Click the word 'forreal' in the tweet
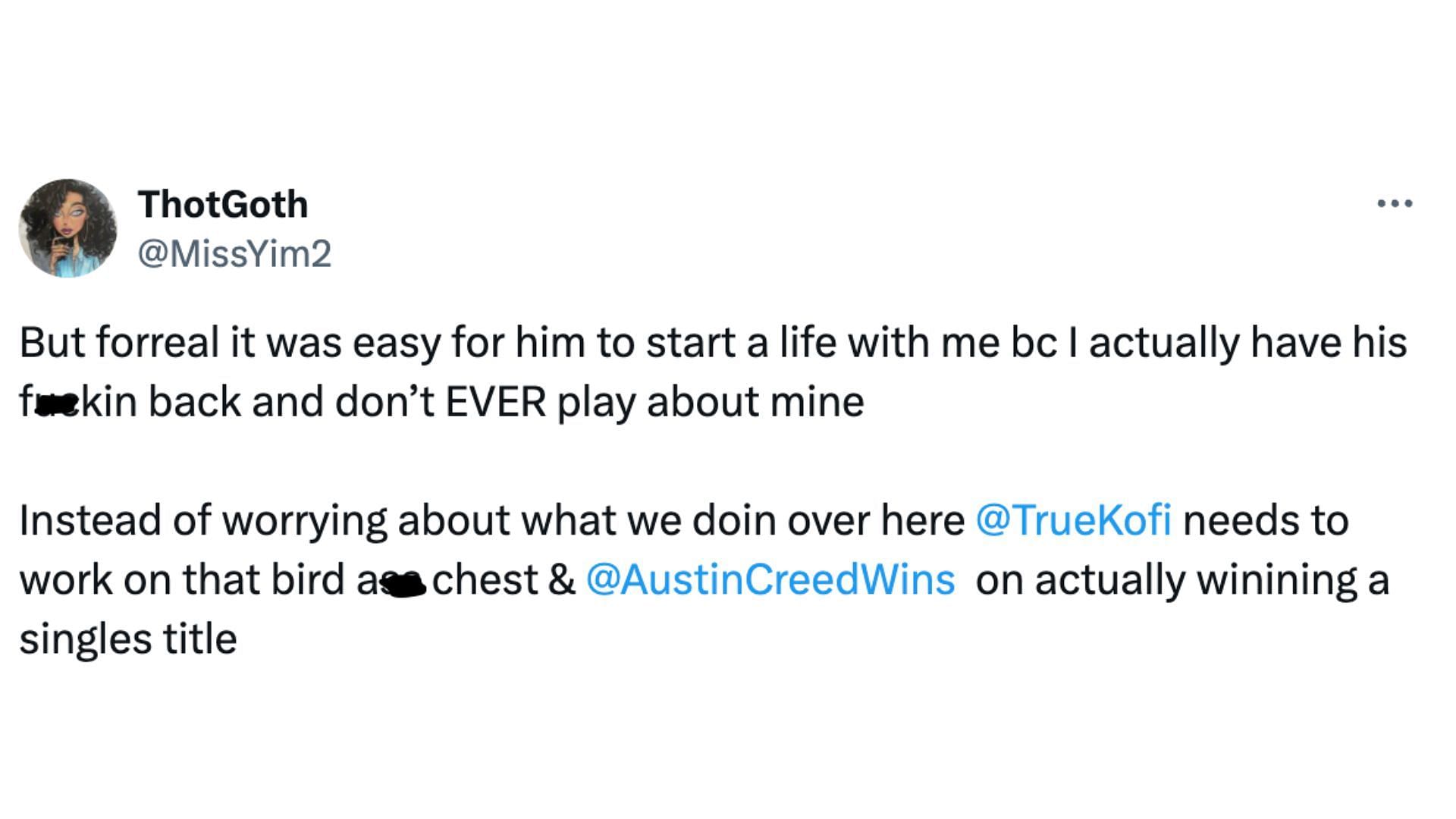 tap(158, 343)
